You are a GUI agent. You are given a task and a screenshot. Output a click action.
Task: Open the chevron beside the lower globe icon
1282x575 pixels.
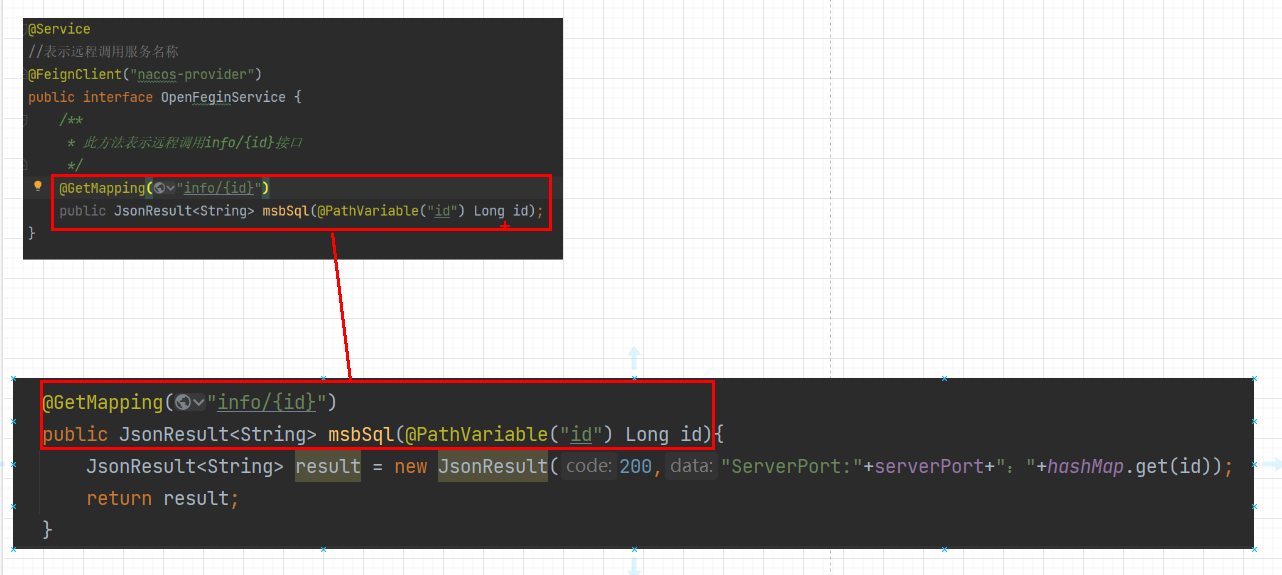[199, 403]
